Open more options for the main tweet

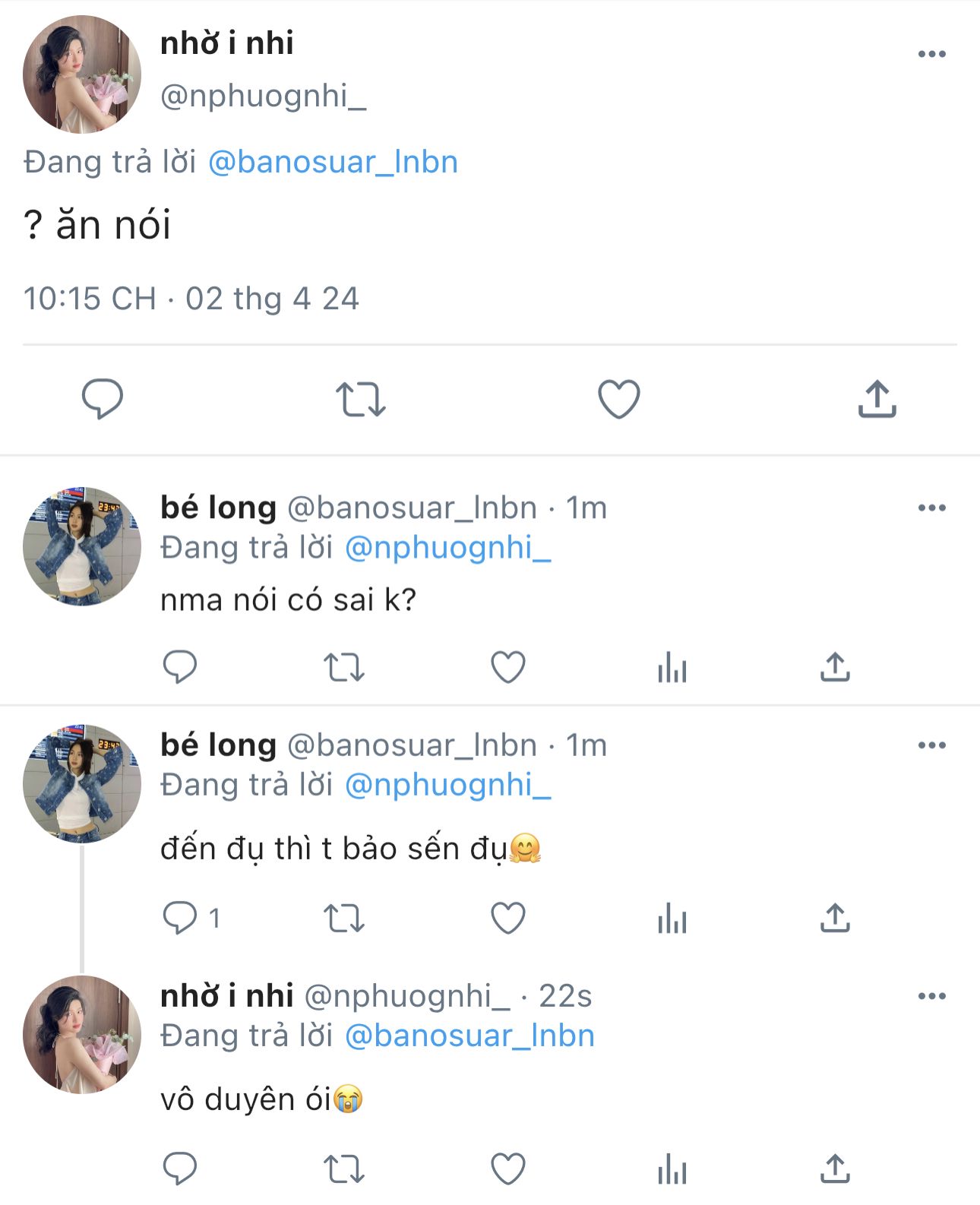pyautogui.click(x=931, y=54)
